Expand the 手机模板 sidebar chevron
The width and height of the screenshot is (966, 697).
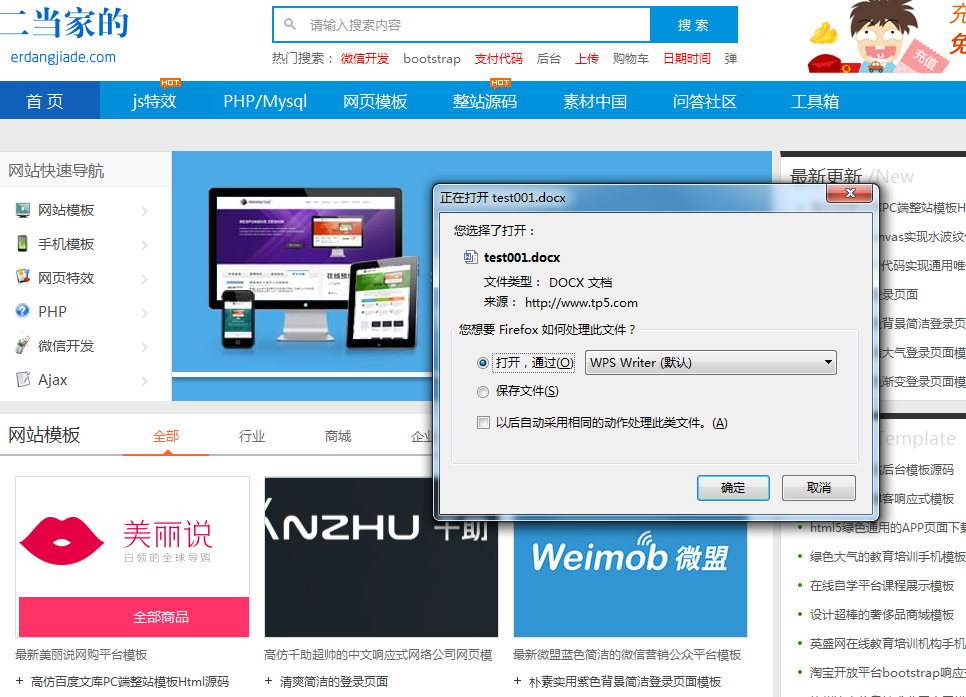(144, 245)
